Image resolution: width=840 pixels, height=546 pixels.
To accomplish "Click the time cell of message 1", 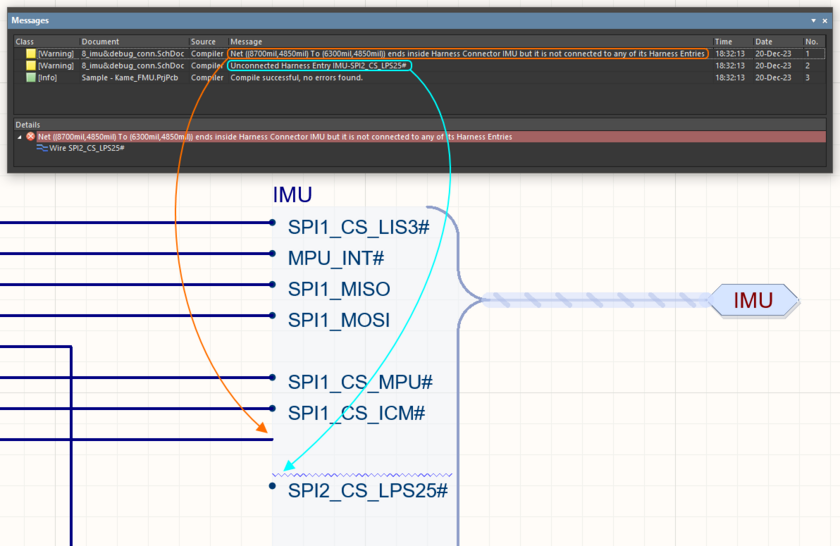I will click(730, 54).
